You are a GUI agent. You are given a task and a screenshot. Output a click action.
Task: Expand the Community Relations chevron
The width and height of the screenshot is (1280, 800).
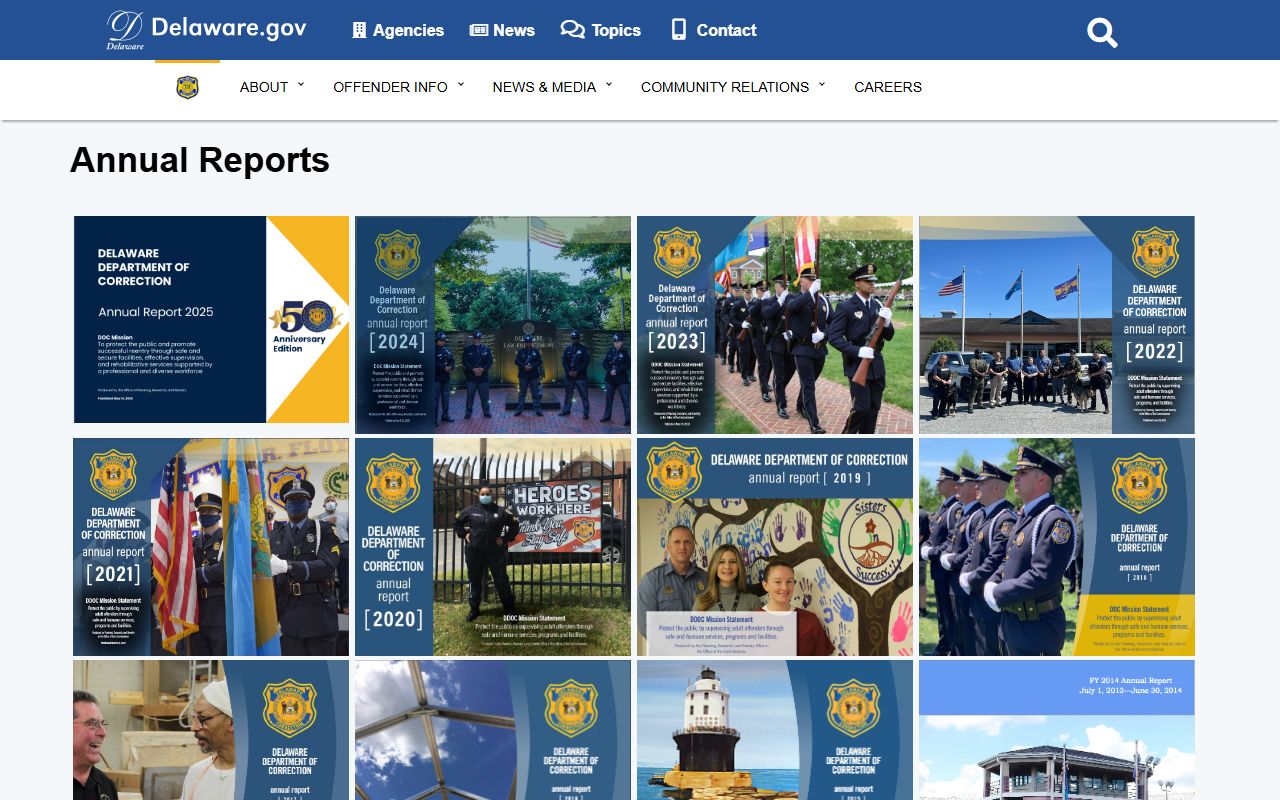(822, 85)
